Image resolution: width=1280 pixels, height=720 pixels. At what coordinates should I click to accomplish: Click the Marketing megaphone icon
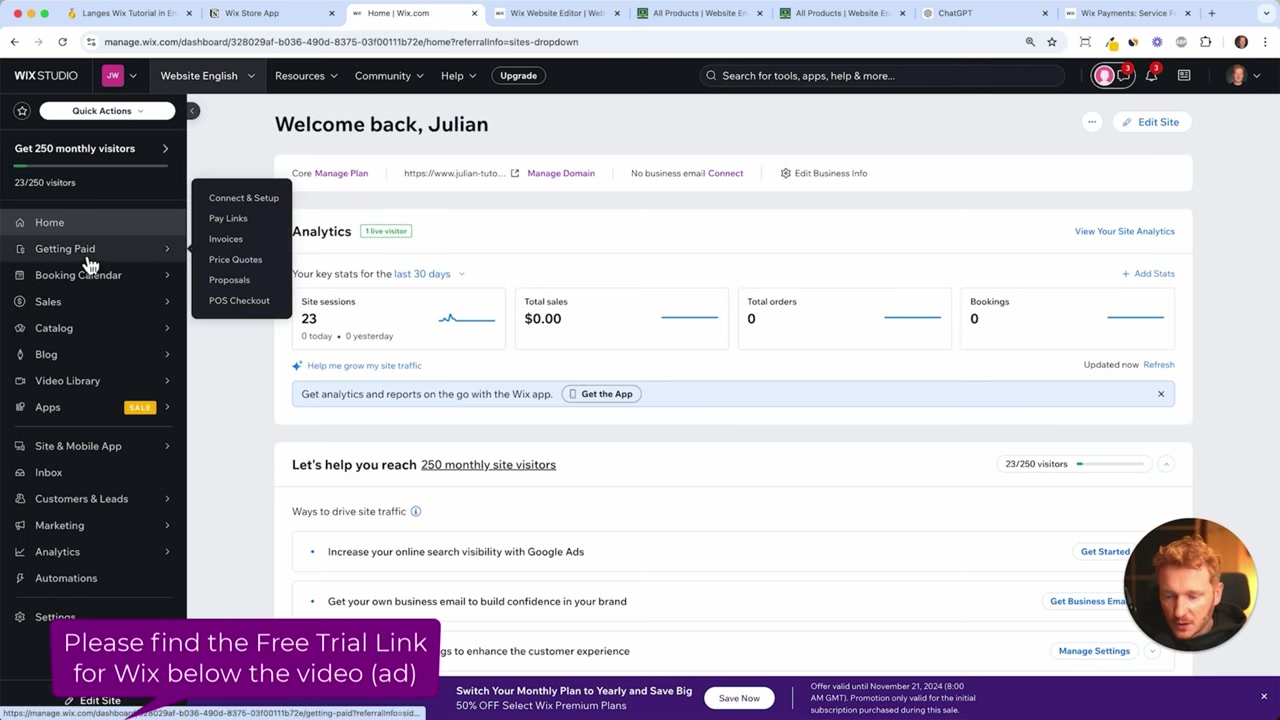(20, 525)
